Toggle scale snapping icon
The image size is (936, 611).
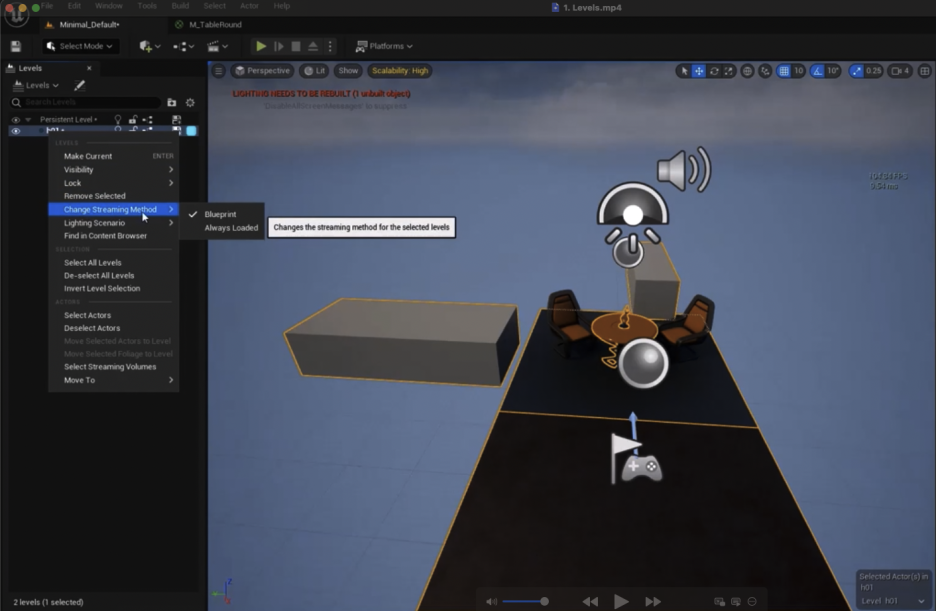(x=856, y=71)
